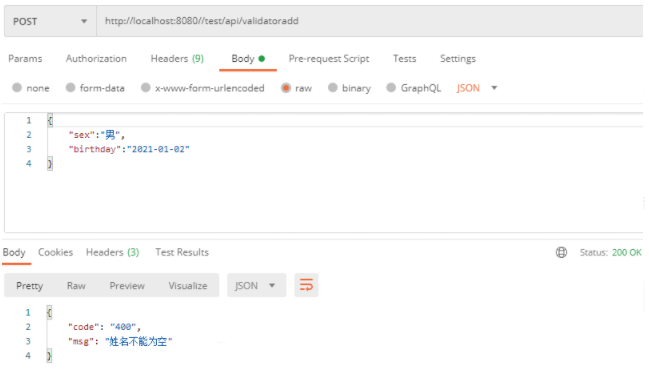
Task: Open the orange JSON format dropdown
Action: pyautogui.click(x=476, y=88)
